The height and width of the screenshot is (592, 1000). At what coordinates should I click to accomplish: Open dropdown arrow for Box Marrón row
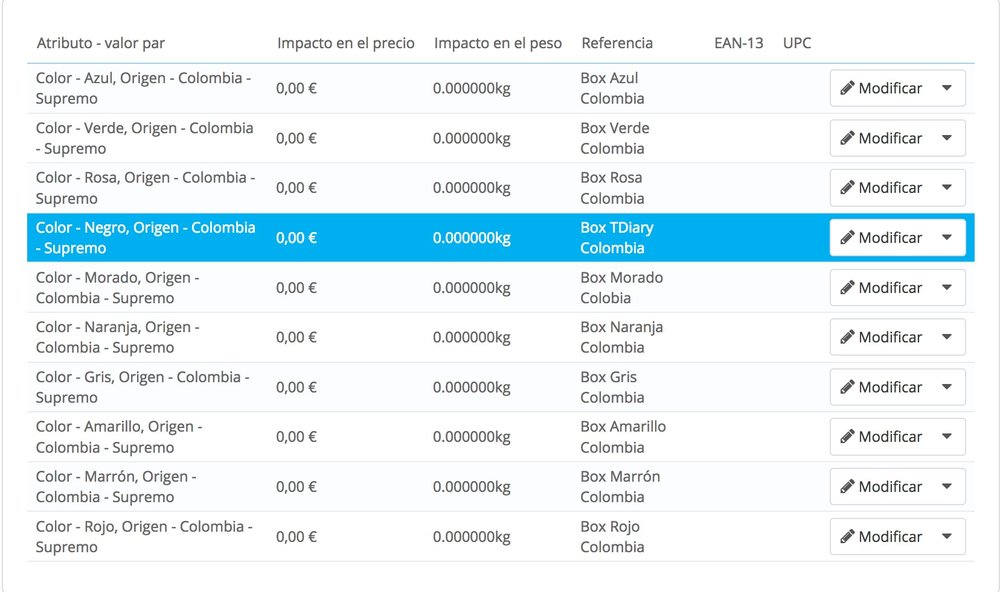[x=947, y=487]
